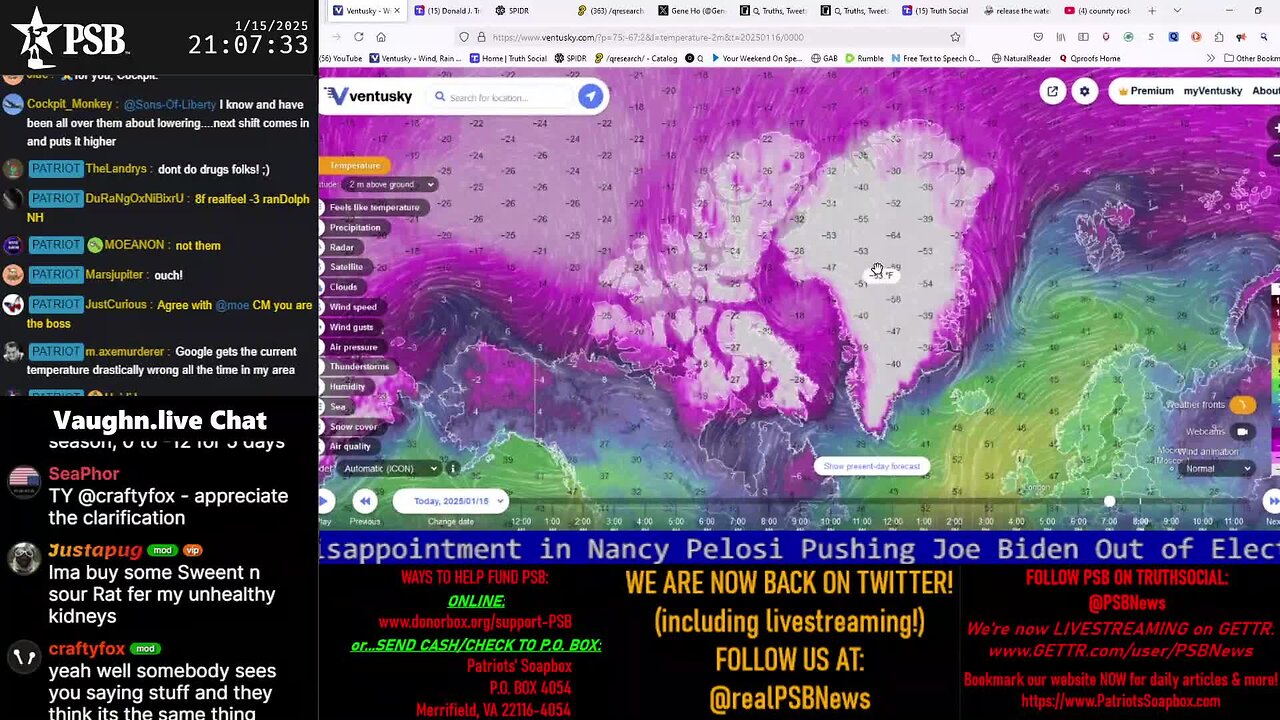Click the play animation button on timeline
Viewport: 1280px width, 720px height.
tap(324, 501)
